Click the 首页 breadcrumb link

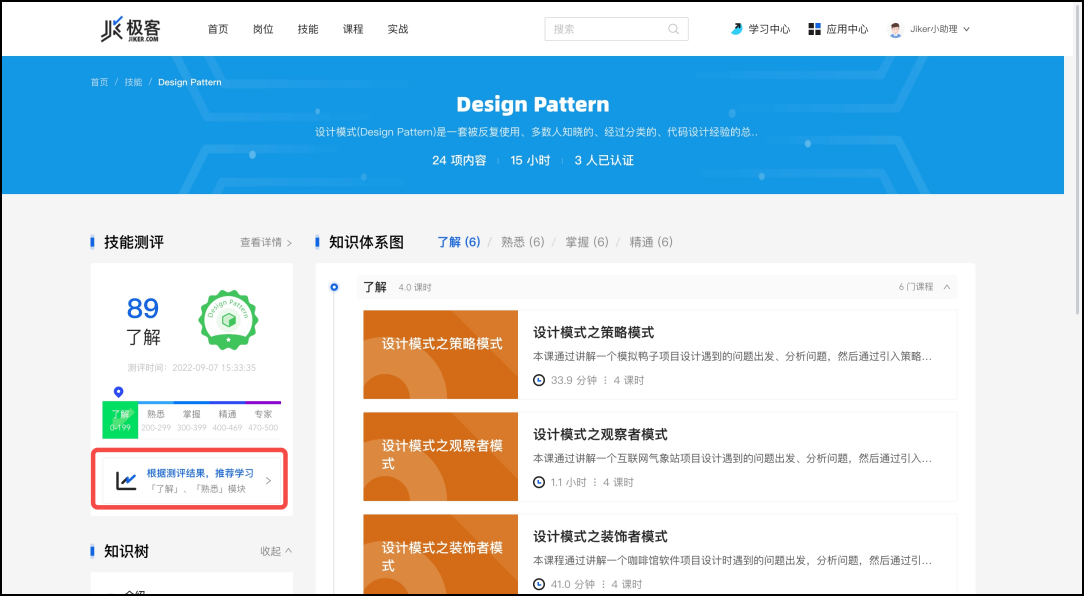(x=100, y=82)
